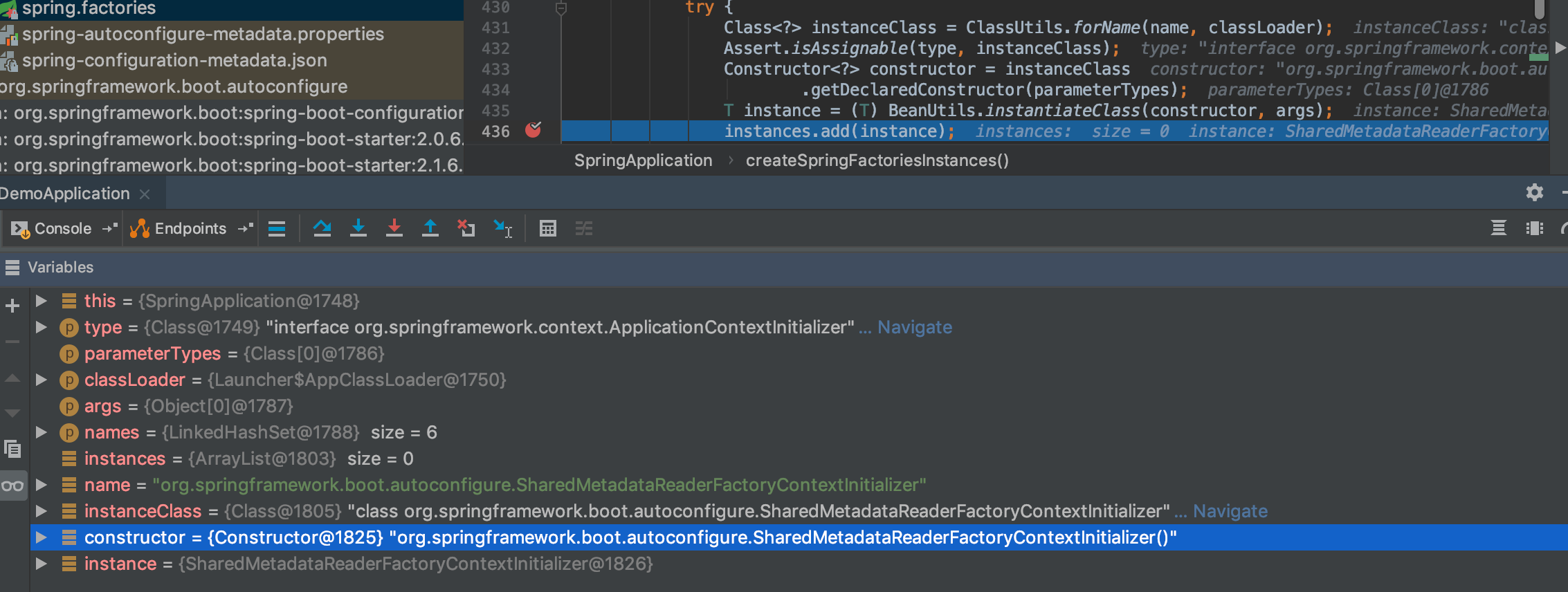Click fold marker at line 430
The width and height of the screenshot is (1568, 592).
pos(561,8)
